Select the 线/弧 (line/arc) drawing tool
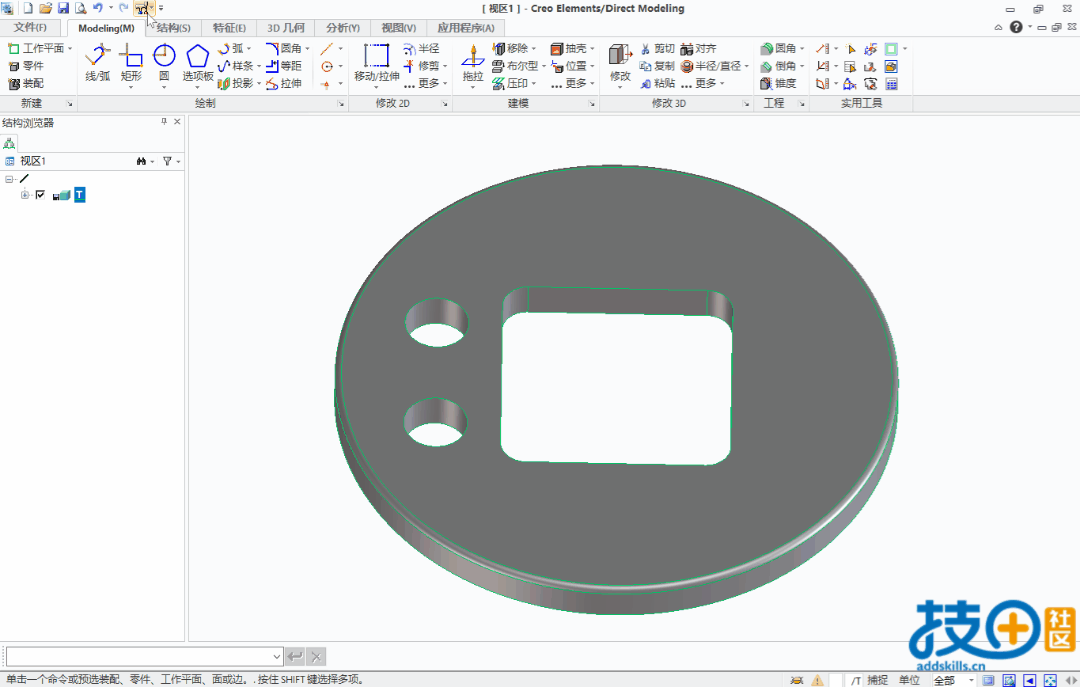The image size is (1080, 687). (97, 63)
